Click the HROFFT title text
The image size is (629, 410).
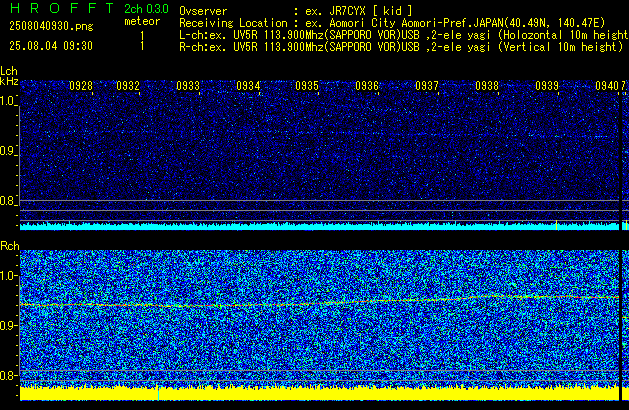pos(62,8)
